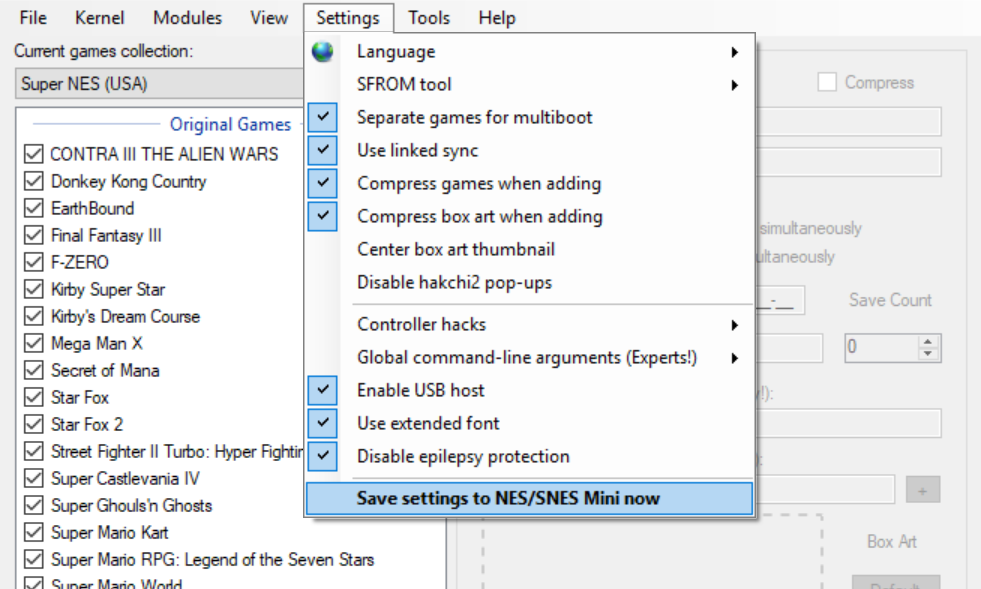
Task: Toggle Disable epilepsy protection
Action: pos(529,456)
